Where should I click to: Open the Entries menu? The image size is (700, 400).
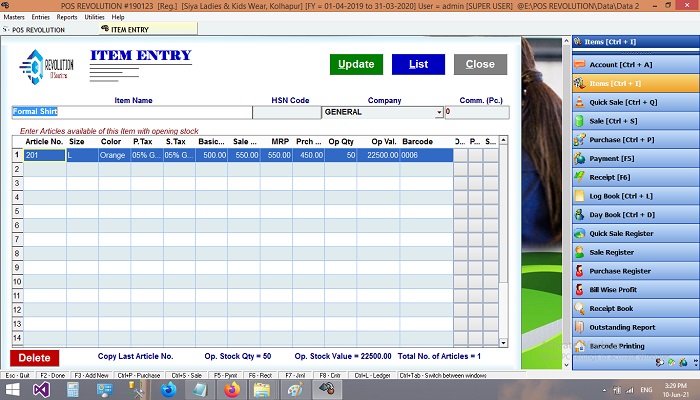tap(41, 17)
